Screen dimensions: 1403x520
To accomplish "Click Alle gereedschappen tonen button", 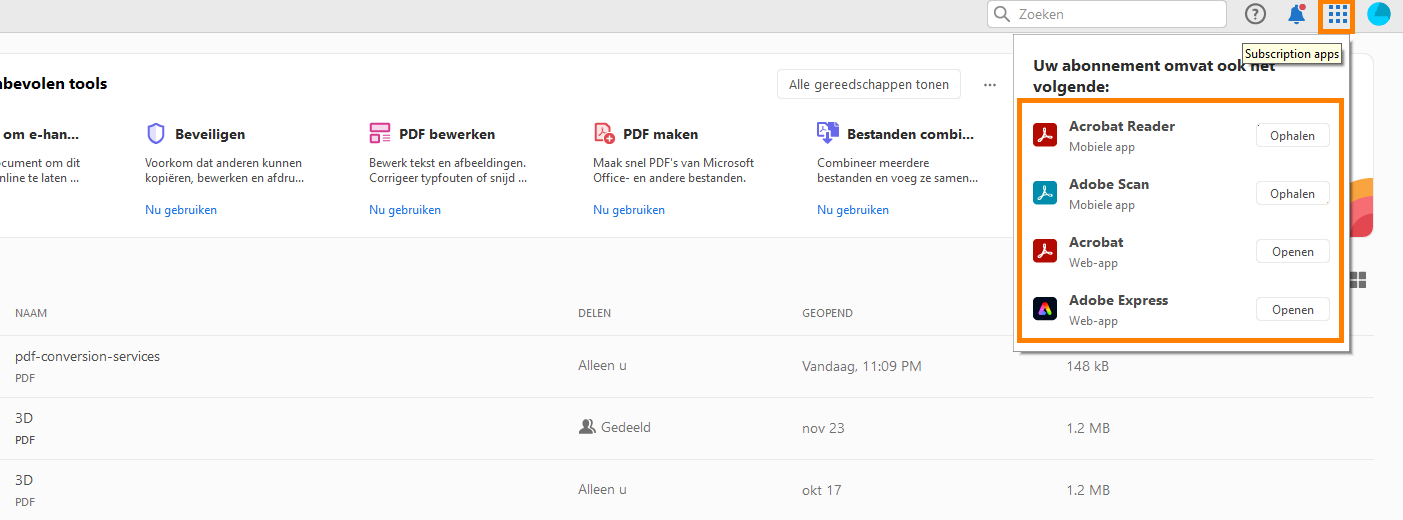I will (x=868, y=85).
